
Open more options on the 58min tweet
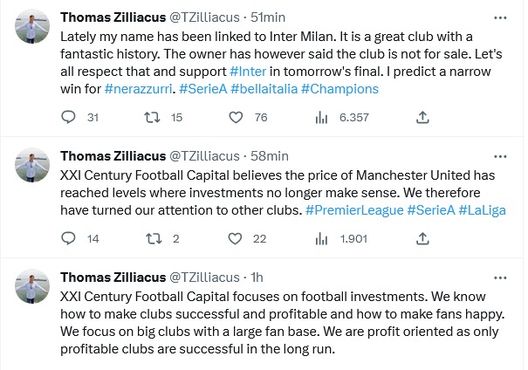pos(500,157)
